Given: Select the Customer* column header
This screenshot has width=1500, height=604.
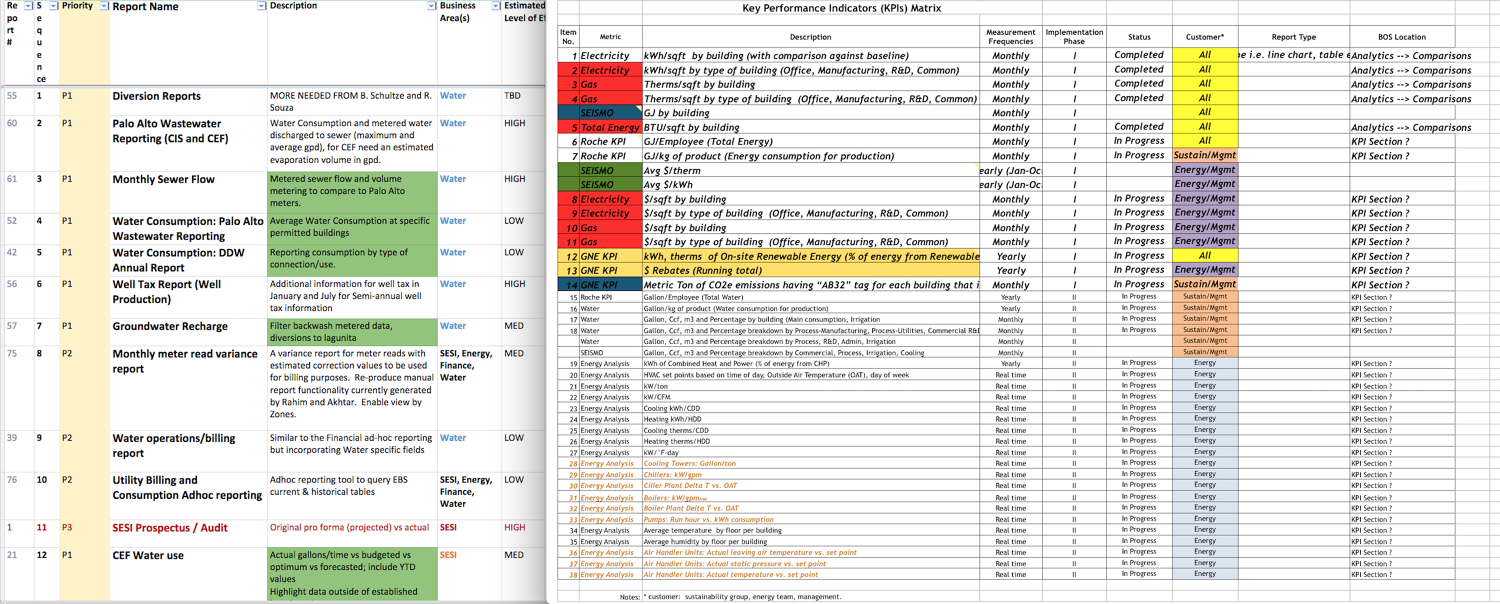Looking at the screenshot, I should (x=1204, y=38).
